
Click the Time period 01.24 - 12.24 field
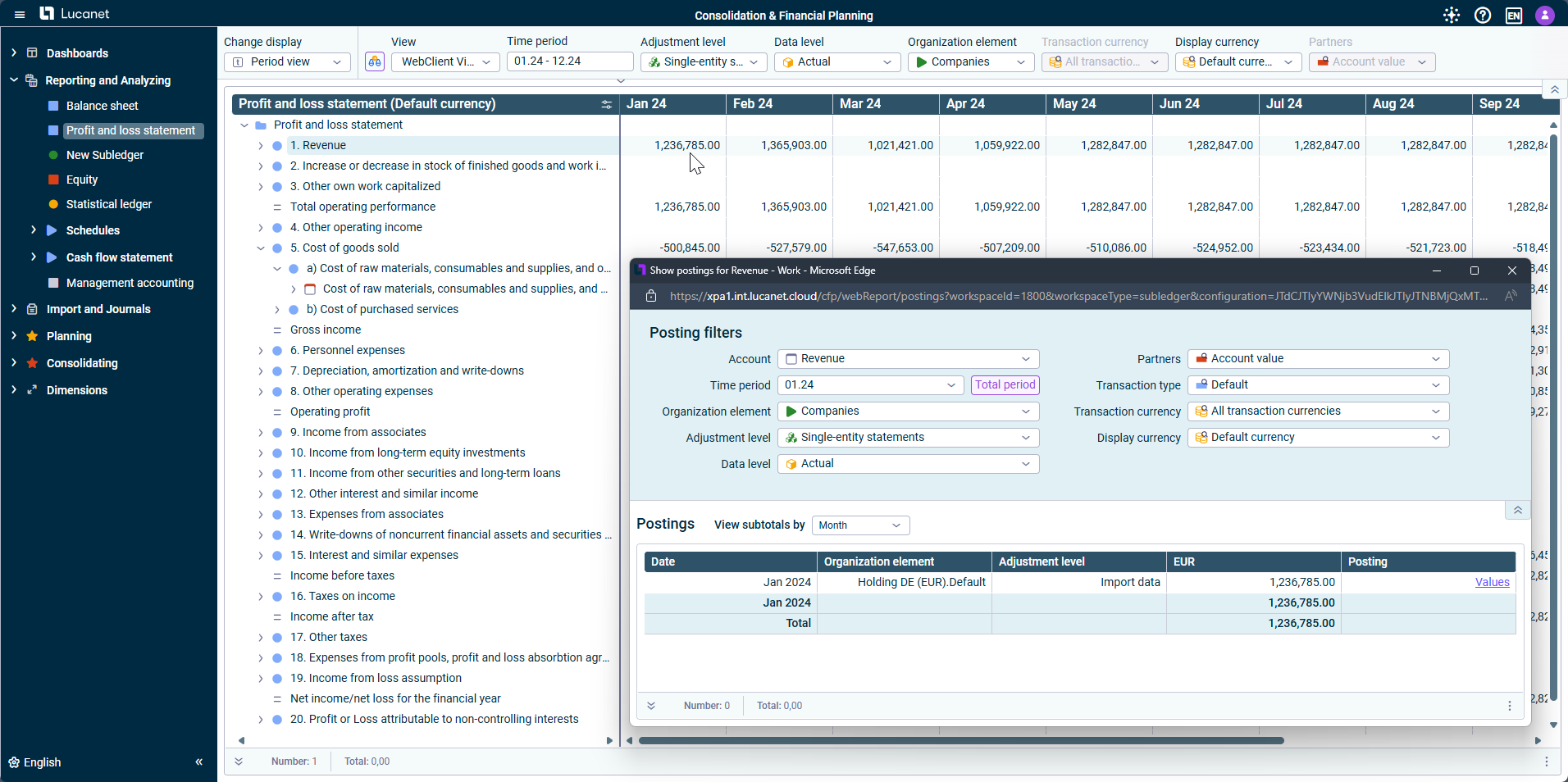(570, 61)
